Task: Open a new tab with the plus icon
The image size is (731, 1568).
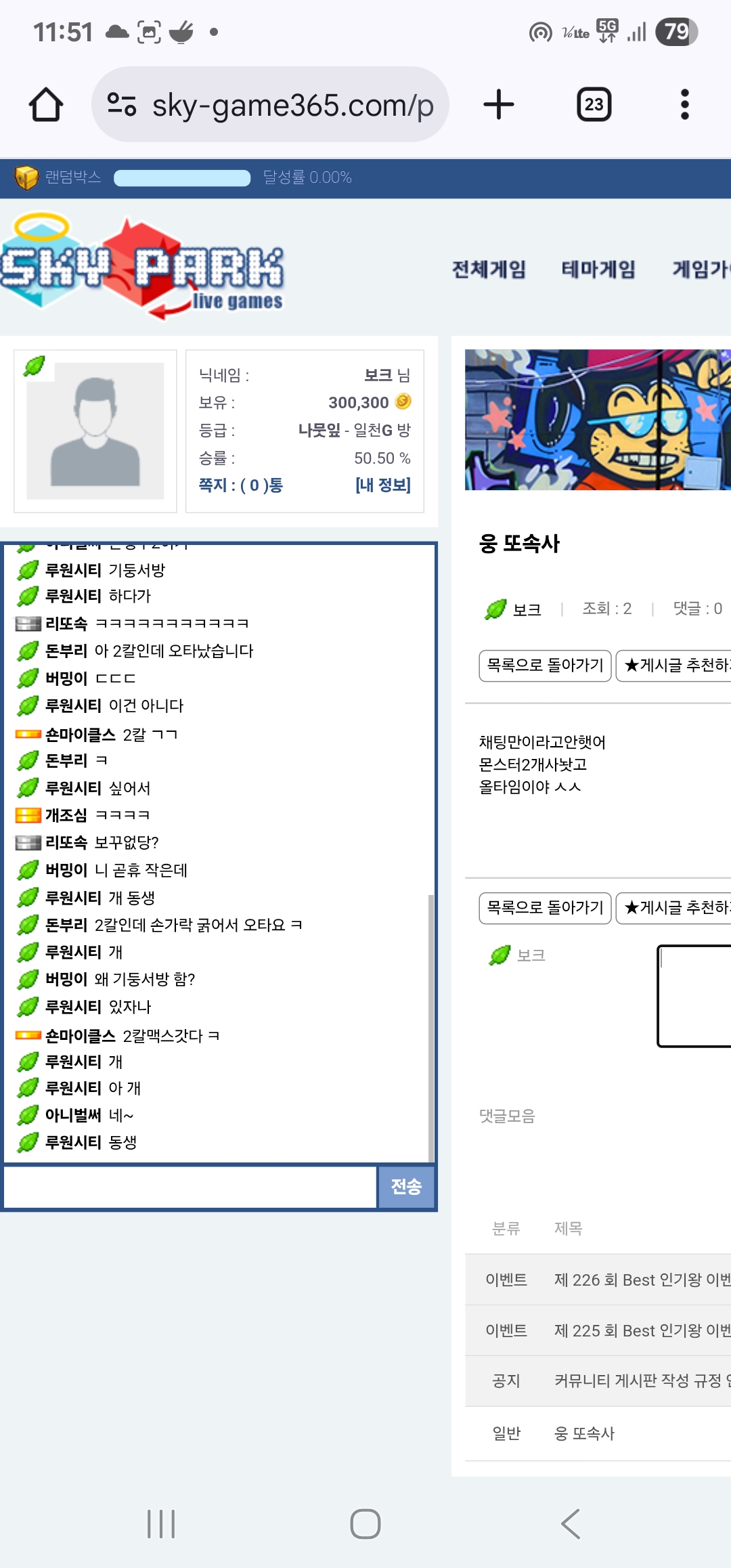Action: 499,105
